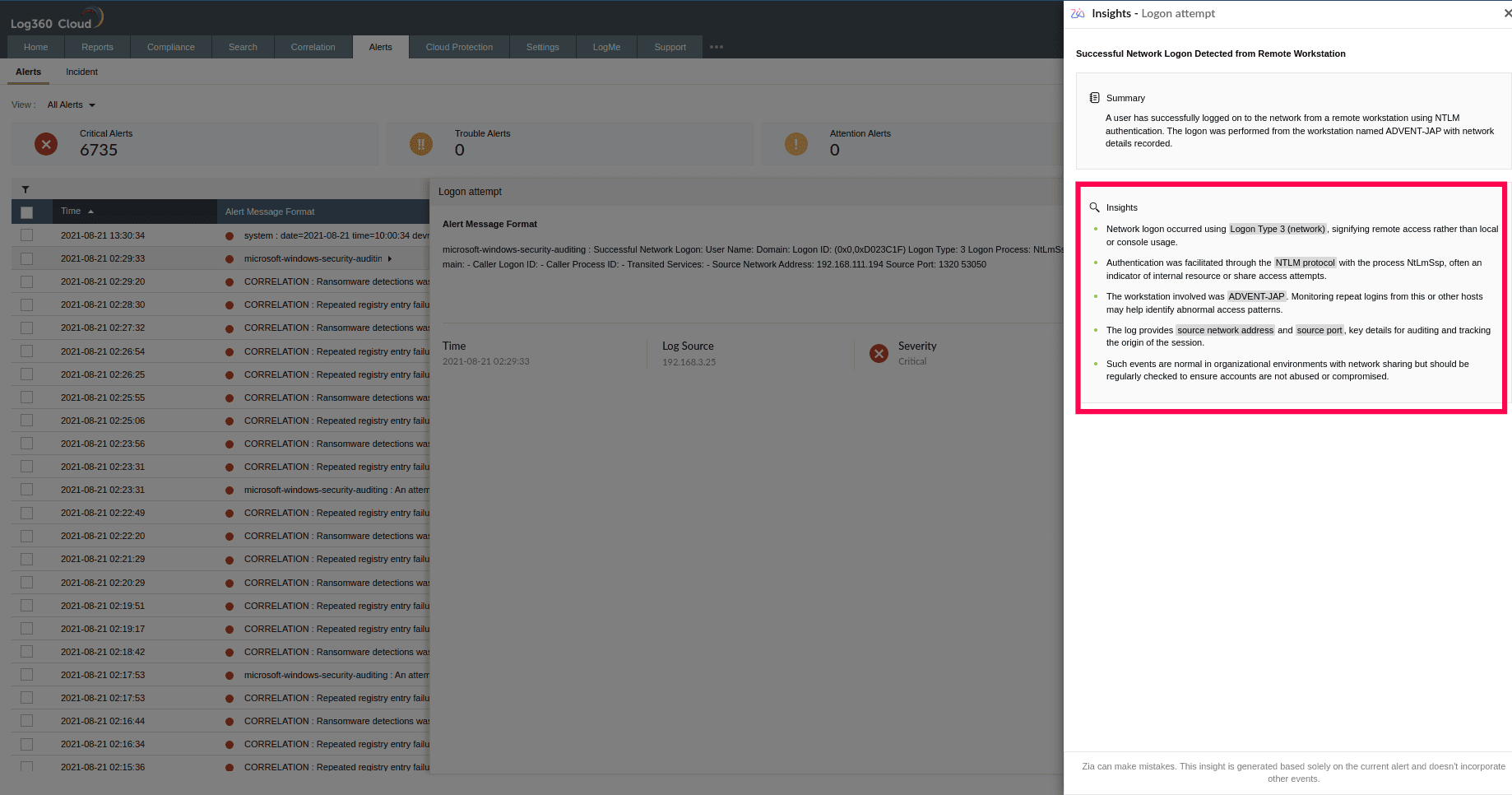Click severity dot for 02:25:55 alert
The image size is (1512, 795).
point(230,398)
